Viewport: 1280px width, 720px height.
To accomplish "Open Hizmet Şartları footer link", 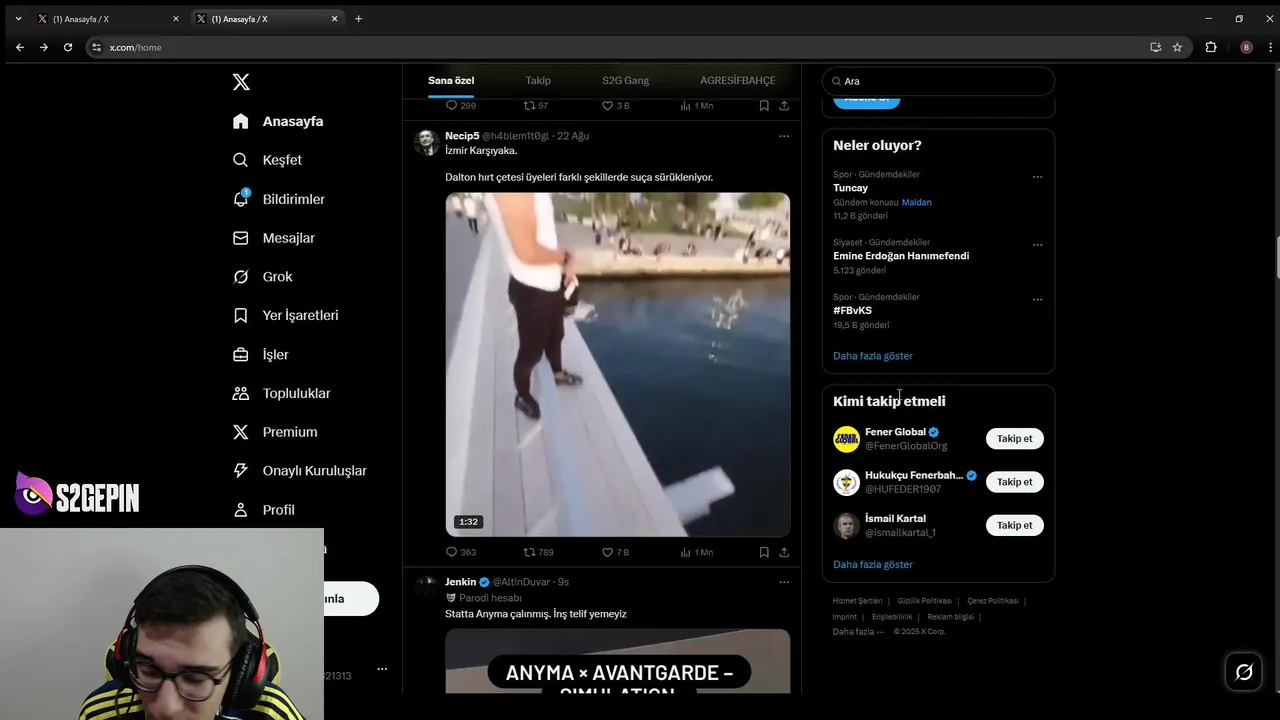I will 857,601.
